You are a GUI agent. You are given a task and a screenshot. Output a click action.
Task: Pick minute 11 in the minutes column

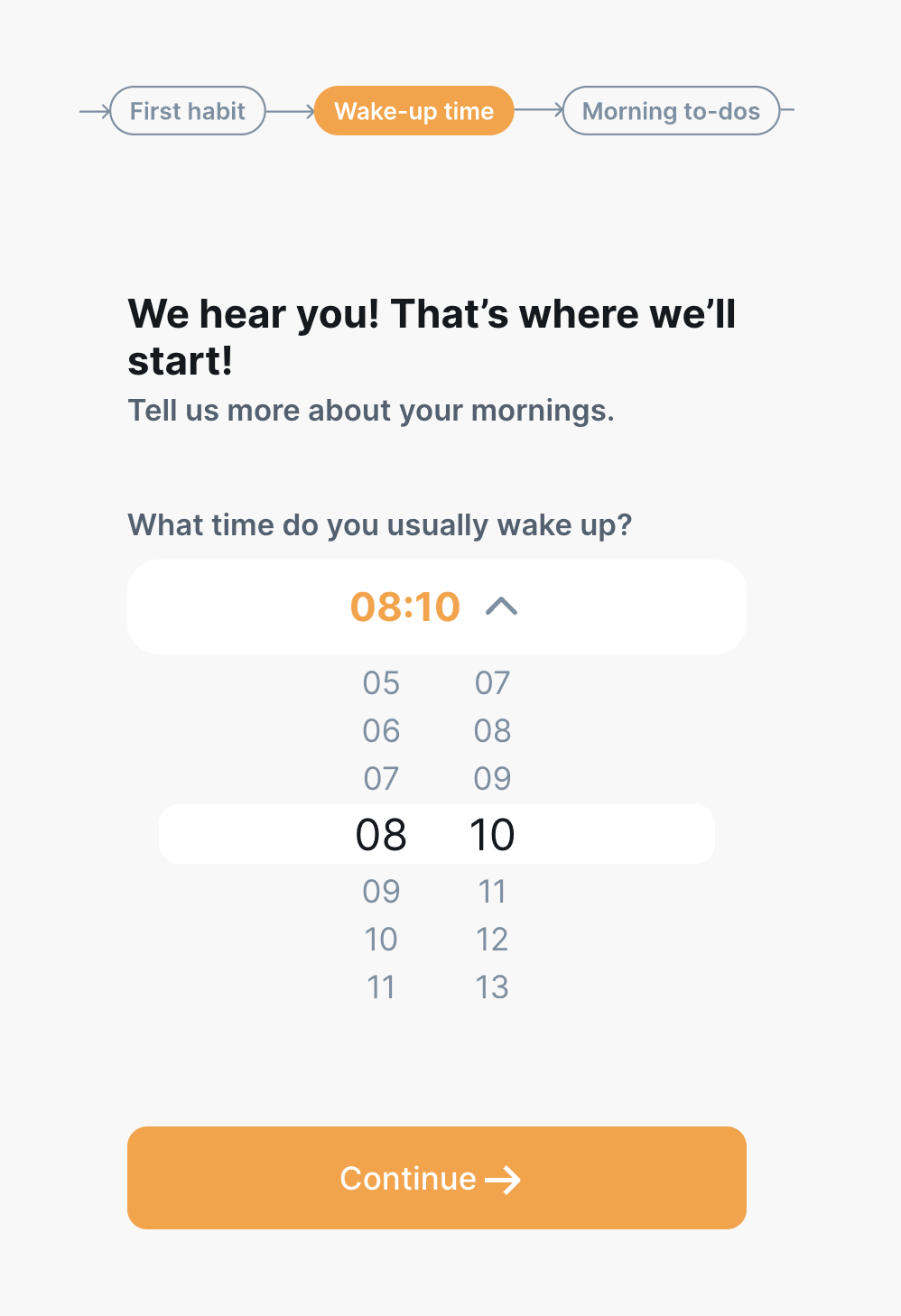click(x=492, y=892)
